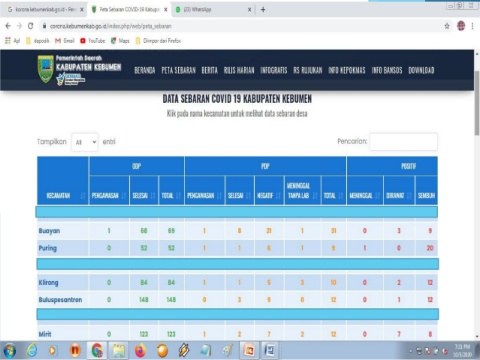Sort by ODP Selesai column
This screenshot has width=480, height=360.
pyautogui.click(x=144, y=196)
